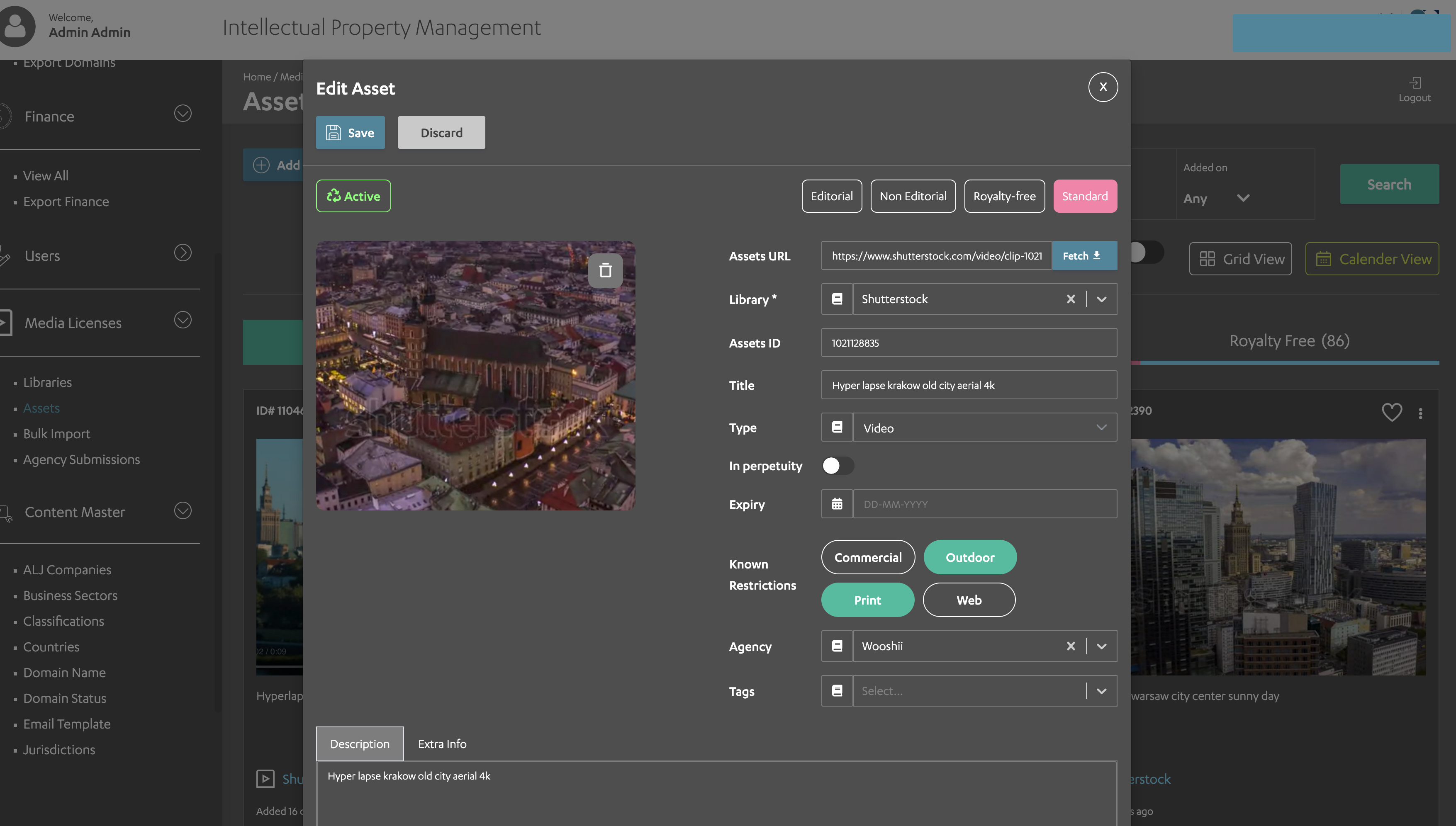Click the trash icon on asset thumbnail
The image size is (1456, 826).
(605, 271)
